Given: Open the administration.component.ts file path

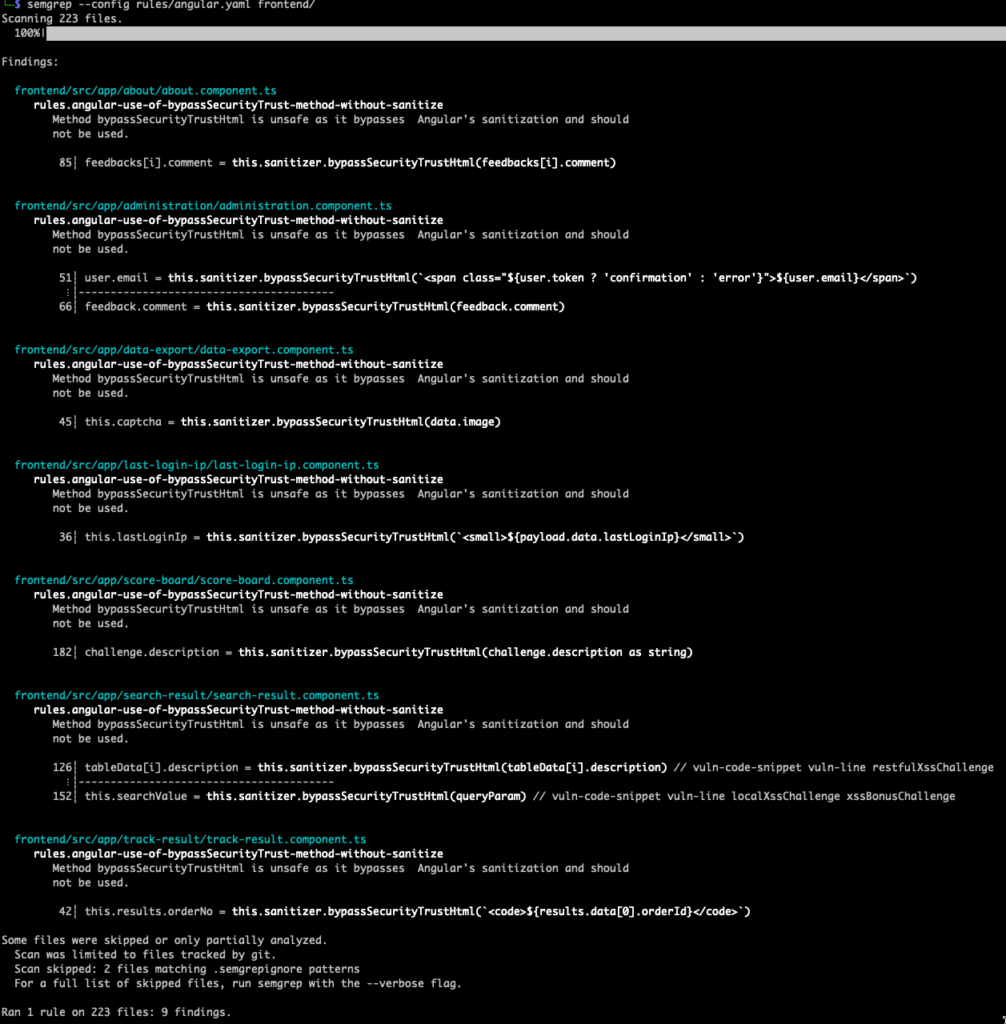Looking at the screenshot, I should (x=203, y=206).
